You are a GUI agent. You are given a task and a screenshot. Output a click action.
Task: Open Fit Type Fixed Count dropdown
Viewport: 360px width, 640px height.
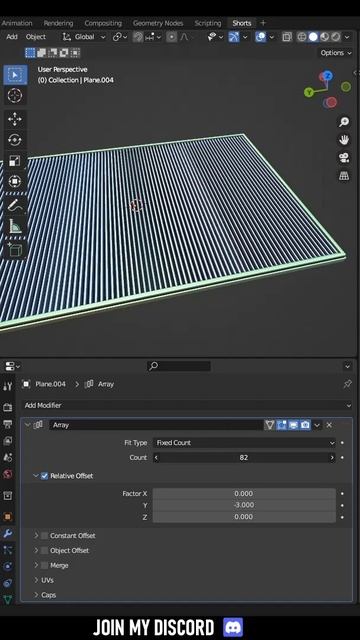click(244, 442)
